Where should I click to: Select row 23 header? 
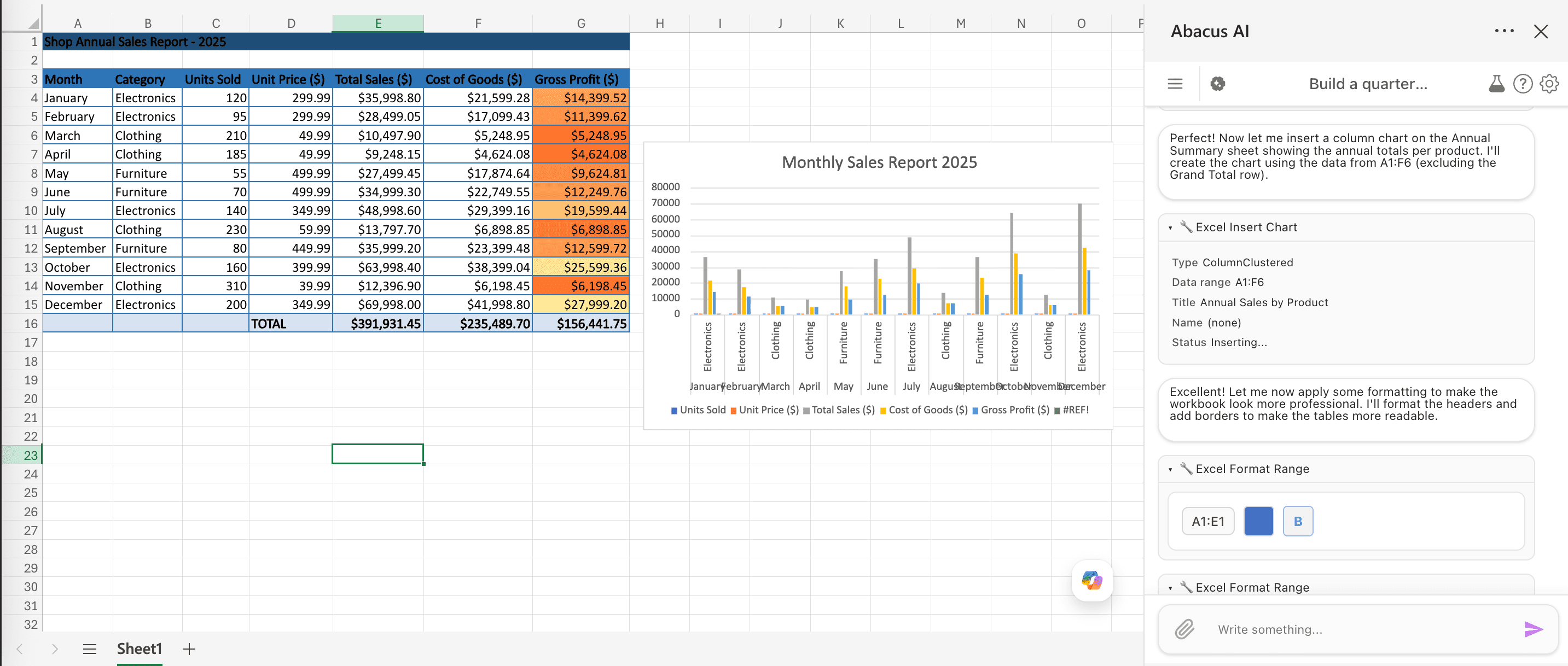(22, 455)
